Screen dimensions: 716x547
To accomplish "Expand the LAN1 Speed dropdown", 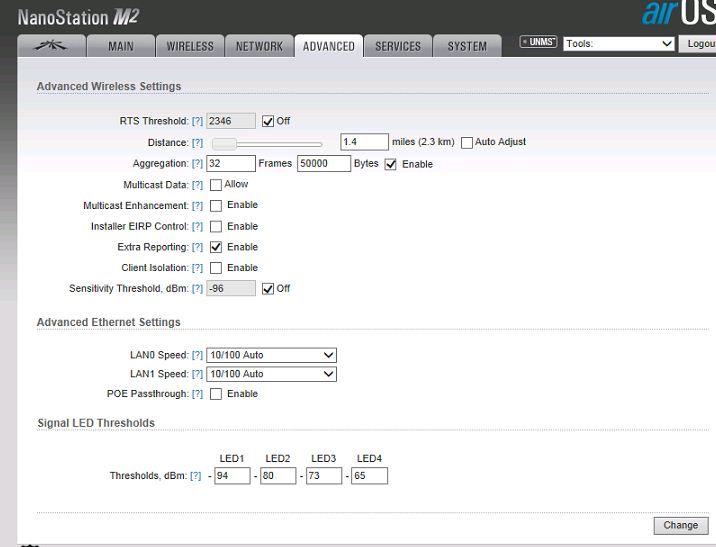I will tap(271, 374).
